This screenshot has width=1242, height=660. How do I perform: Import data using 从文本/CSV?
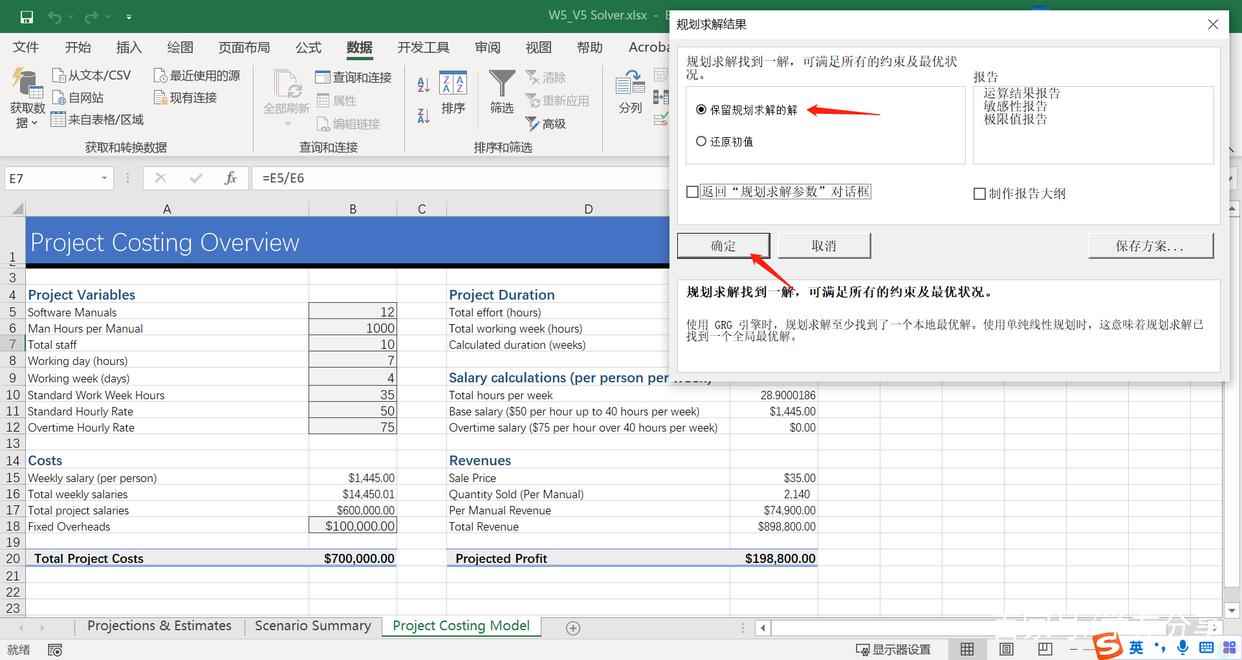[x=92, y=76]
